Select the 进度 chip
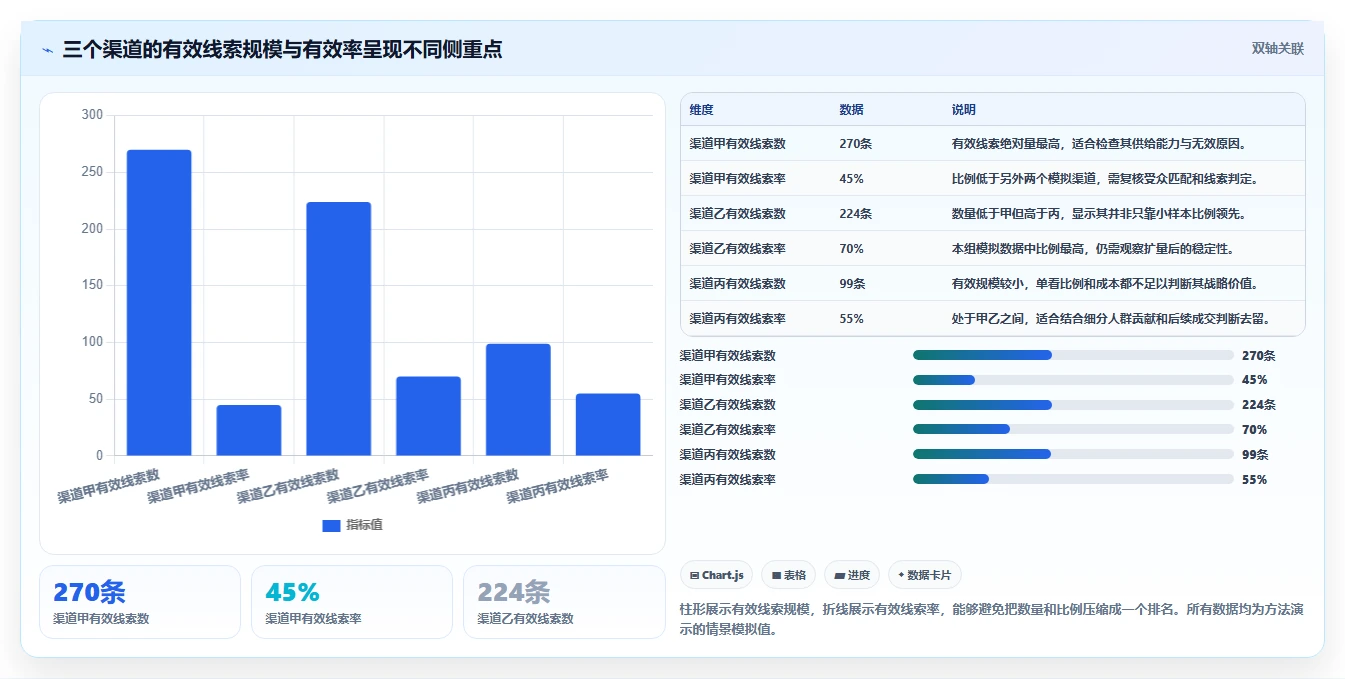1345x679 pixels. pyautogui.click(x=852, y=575)
